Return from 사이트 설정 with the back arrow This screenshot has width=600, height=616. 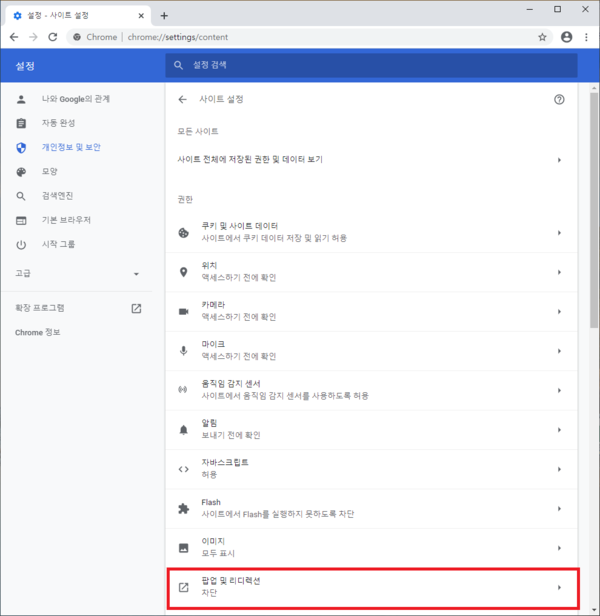(x=182, y=99)
